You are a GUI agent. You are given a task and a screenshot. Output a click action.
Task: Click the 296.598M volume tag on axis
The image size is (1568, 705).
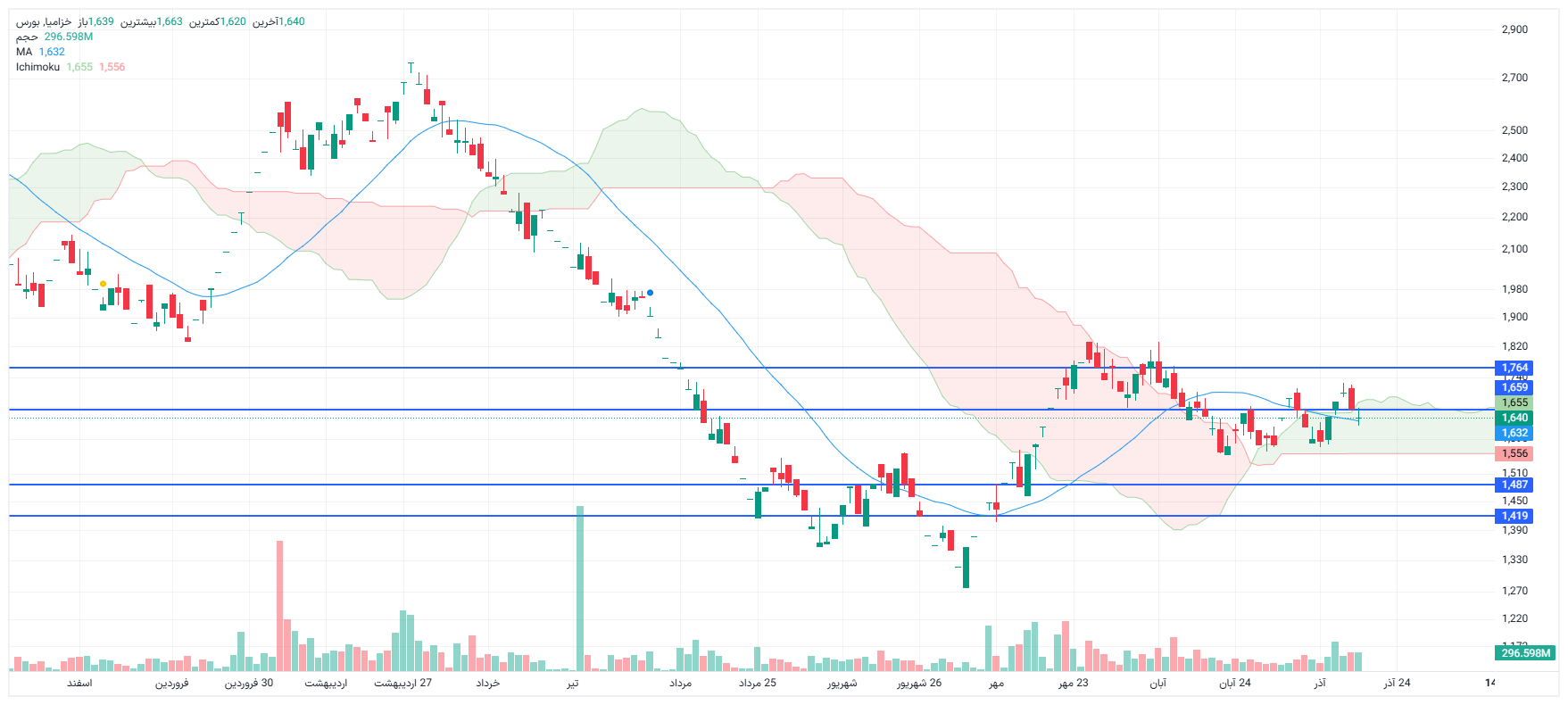(1526, 653)
